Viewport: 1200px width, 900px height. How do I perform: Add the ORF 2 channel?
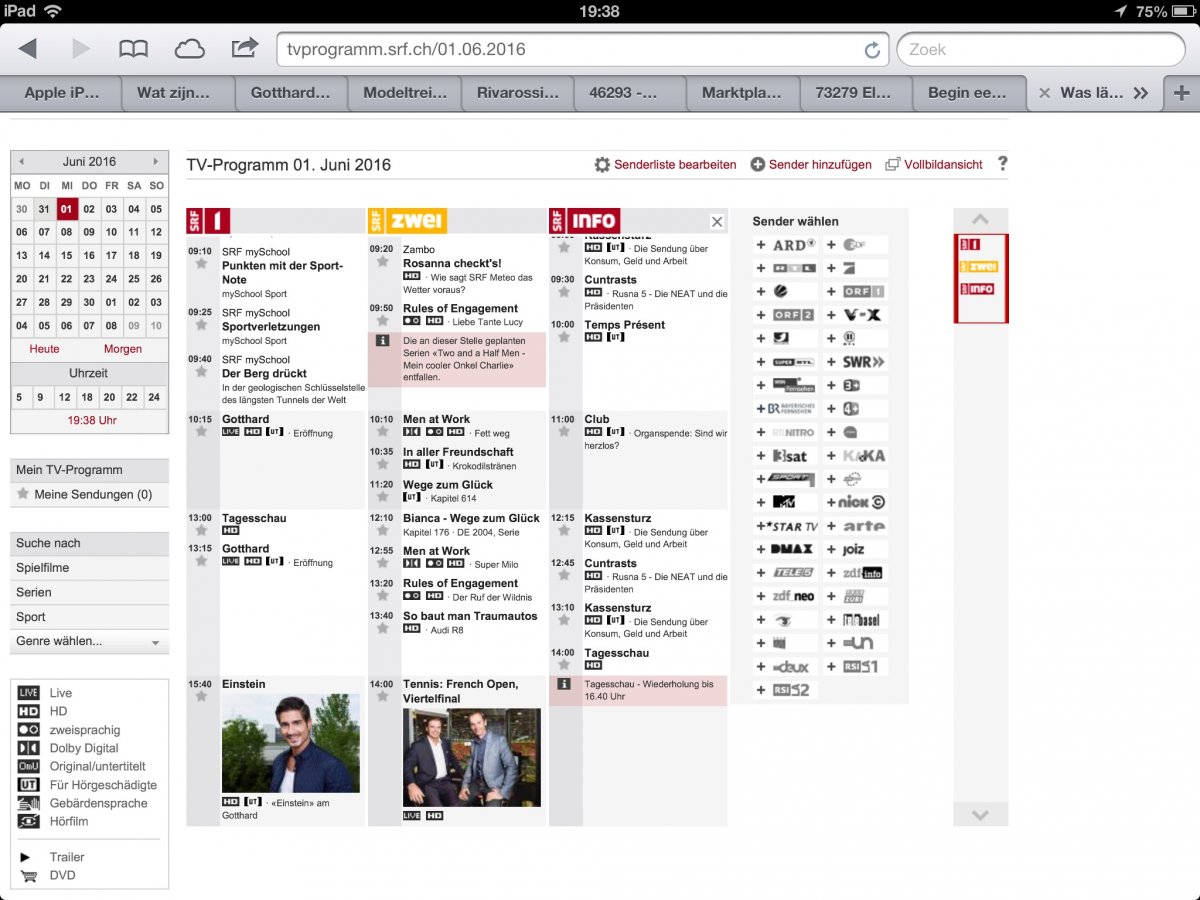pos(785,315)
